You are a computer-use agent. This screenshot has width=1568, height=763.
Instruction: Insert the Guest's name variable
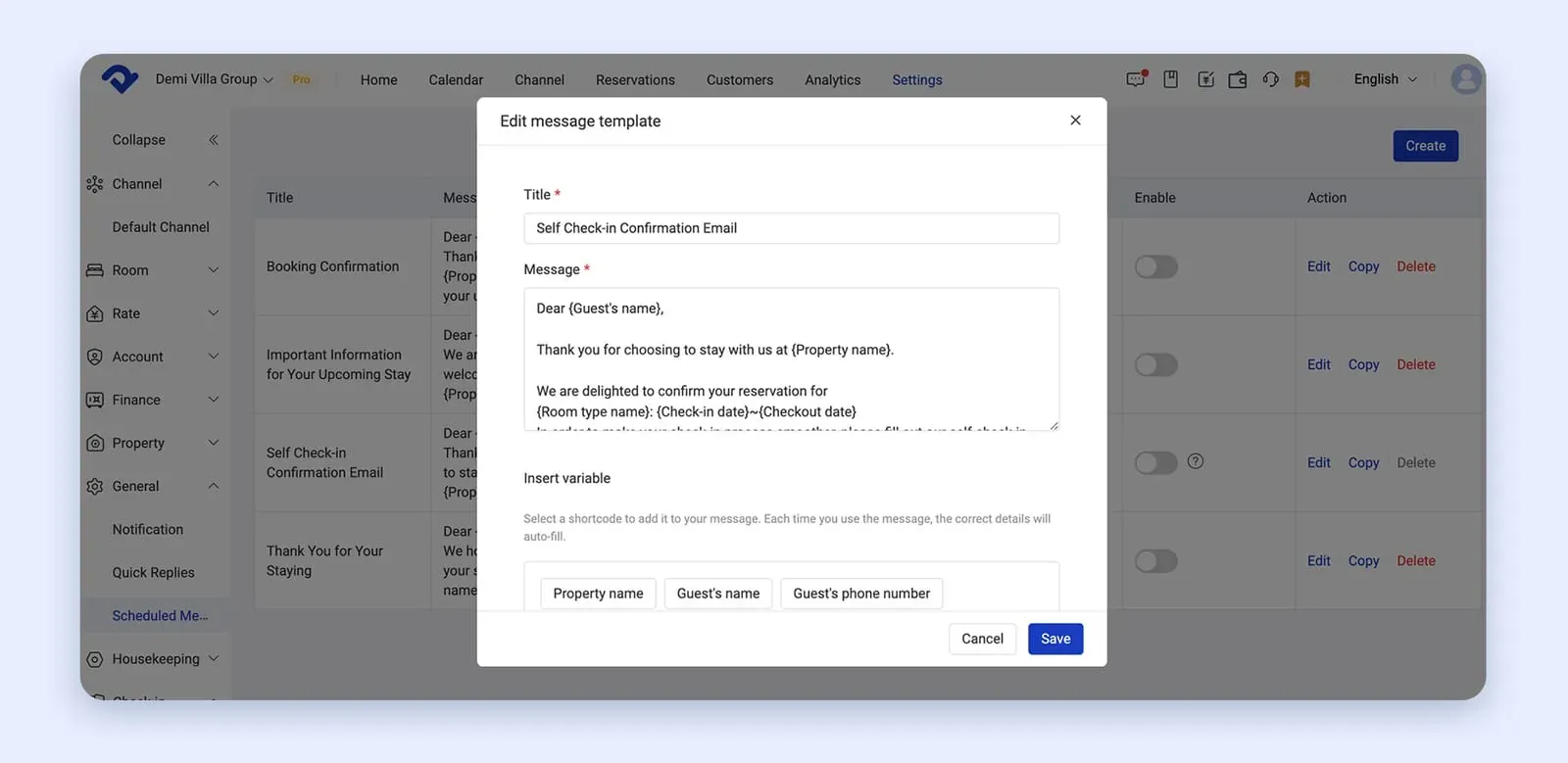[x=718, y=594]
